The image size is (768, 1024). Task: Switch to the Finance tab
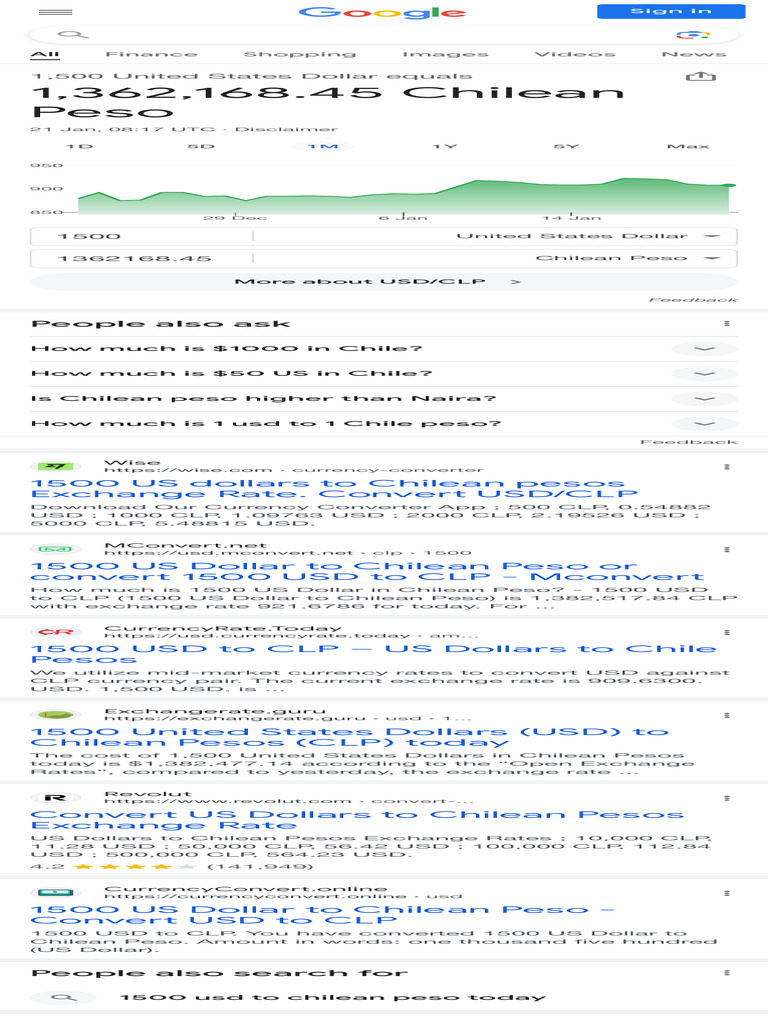(151, 54)
